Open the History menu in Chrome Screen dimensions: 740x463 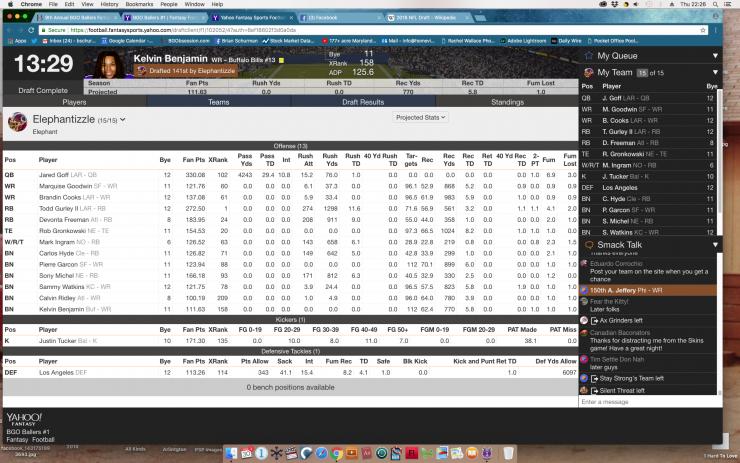click(109, 4)
